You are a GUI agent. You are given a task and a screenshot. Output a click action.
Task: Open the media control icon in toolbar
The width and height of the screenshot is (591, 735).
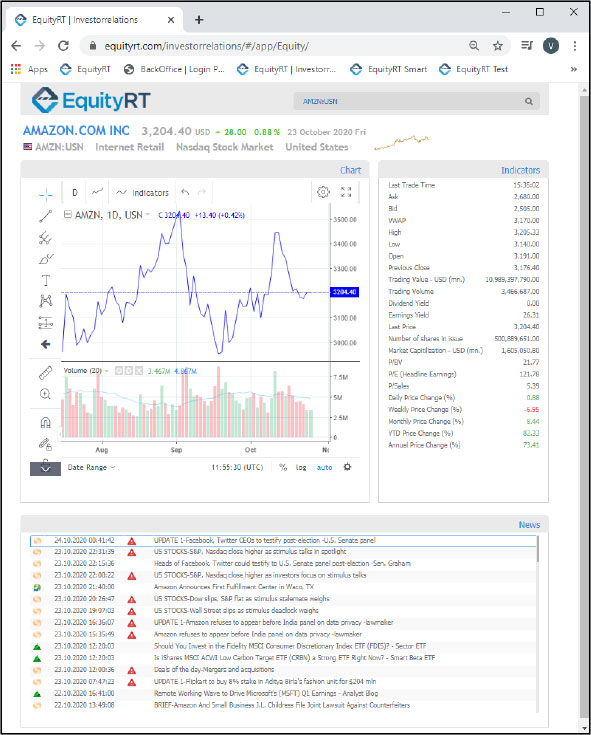point(527,46)
